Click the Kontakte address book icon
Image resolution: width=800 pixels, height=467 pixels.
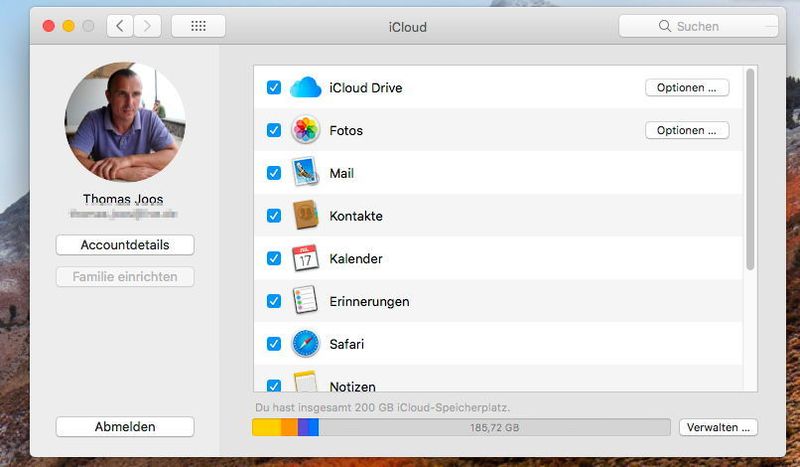coord(306,215)
